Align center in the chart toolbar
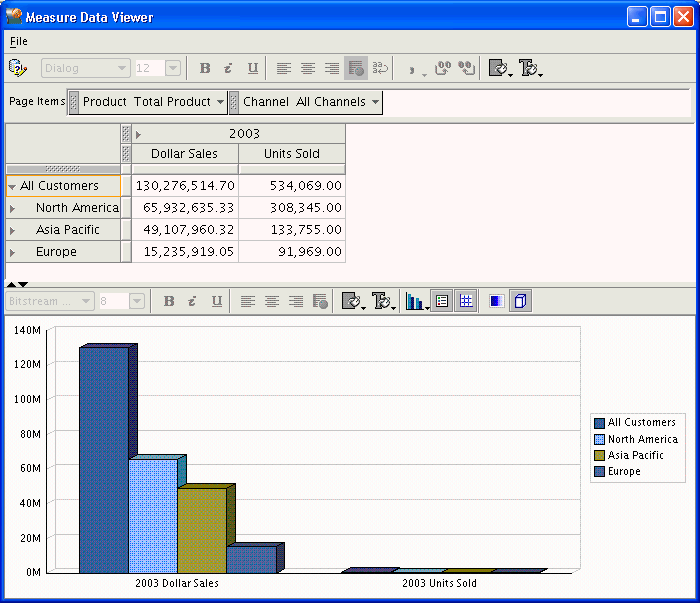 (272, 301)
